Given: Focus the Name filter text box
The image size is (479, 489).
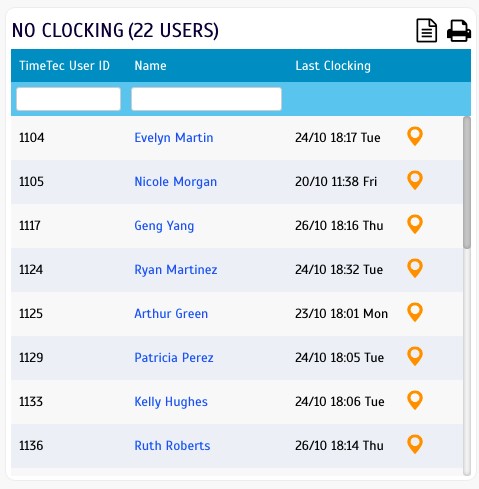Looking at the screenshot, I should coord(206,99).
